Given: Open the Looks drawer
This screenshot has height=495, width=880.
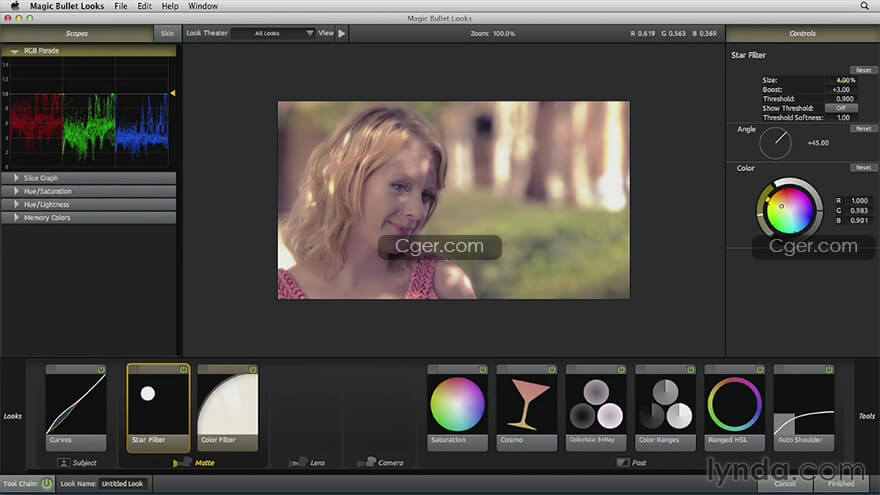Looking at the screenshot, I should tap(12, 416).
